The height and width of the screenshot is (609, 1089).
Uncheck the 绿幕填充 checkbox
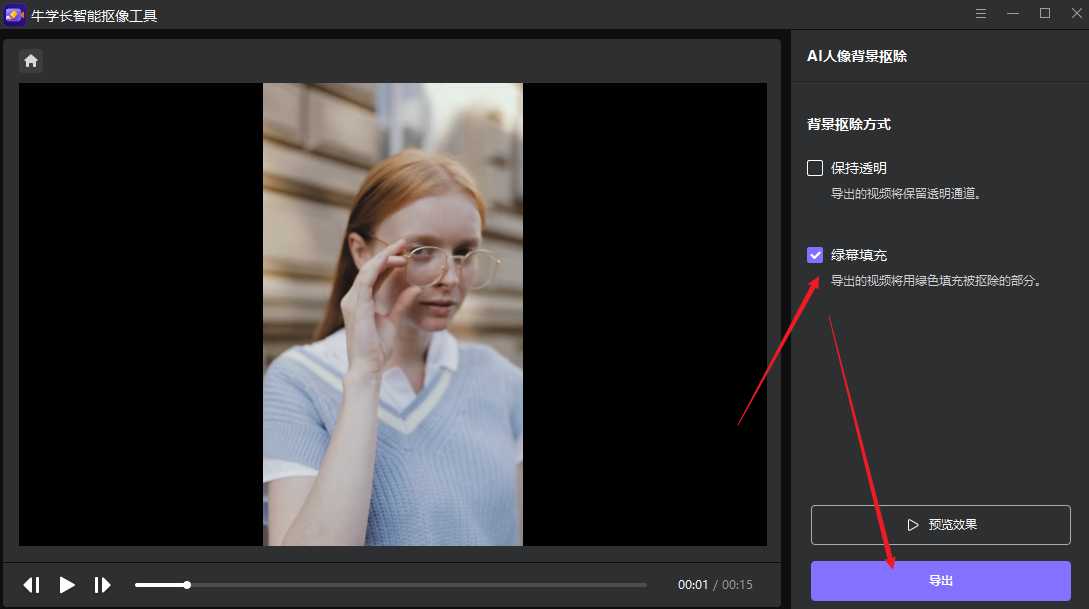tap(815, 255)
